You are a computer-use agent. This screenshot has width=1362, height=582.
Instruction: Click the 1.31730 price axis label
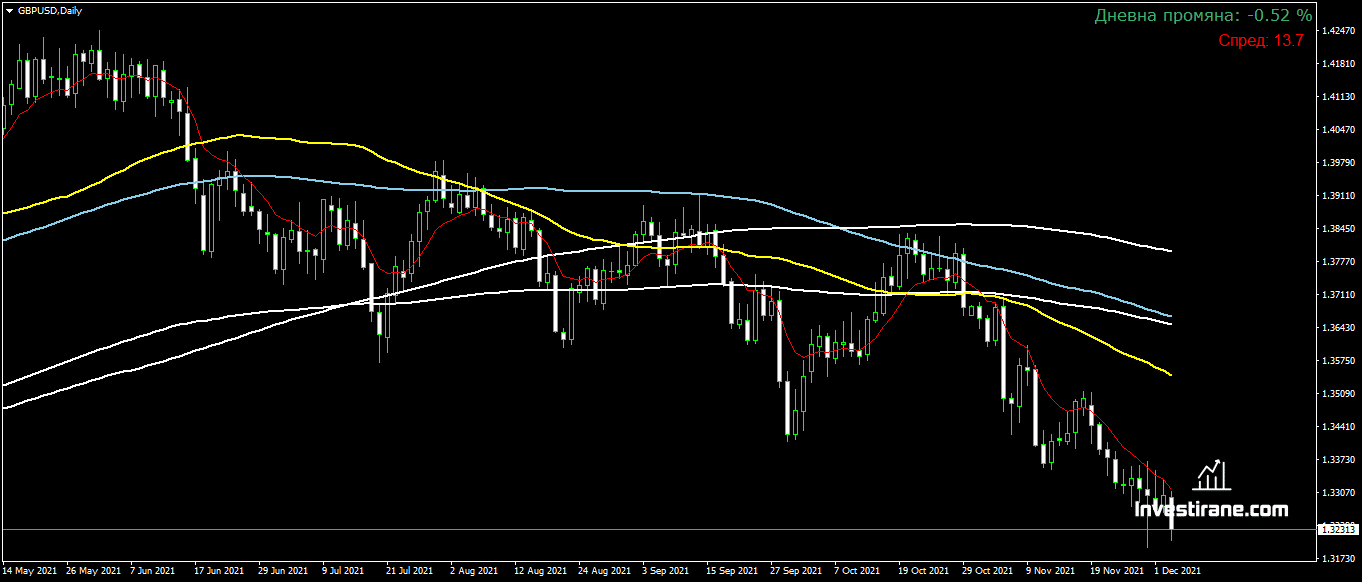1337,558
